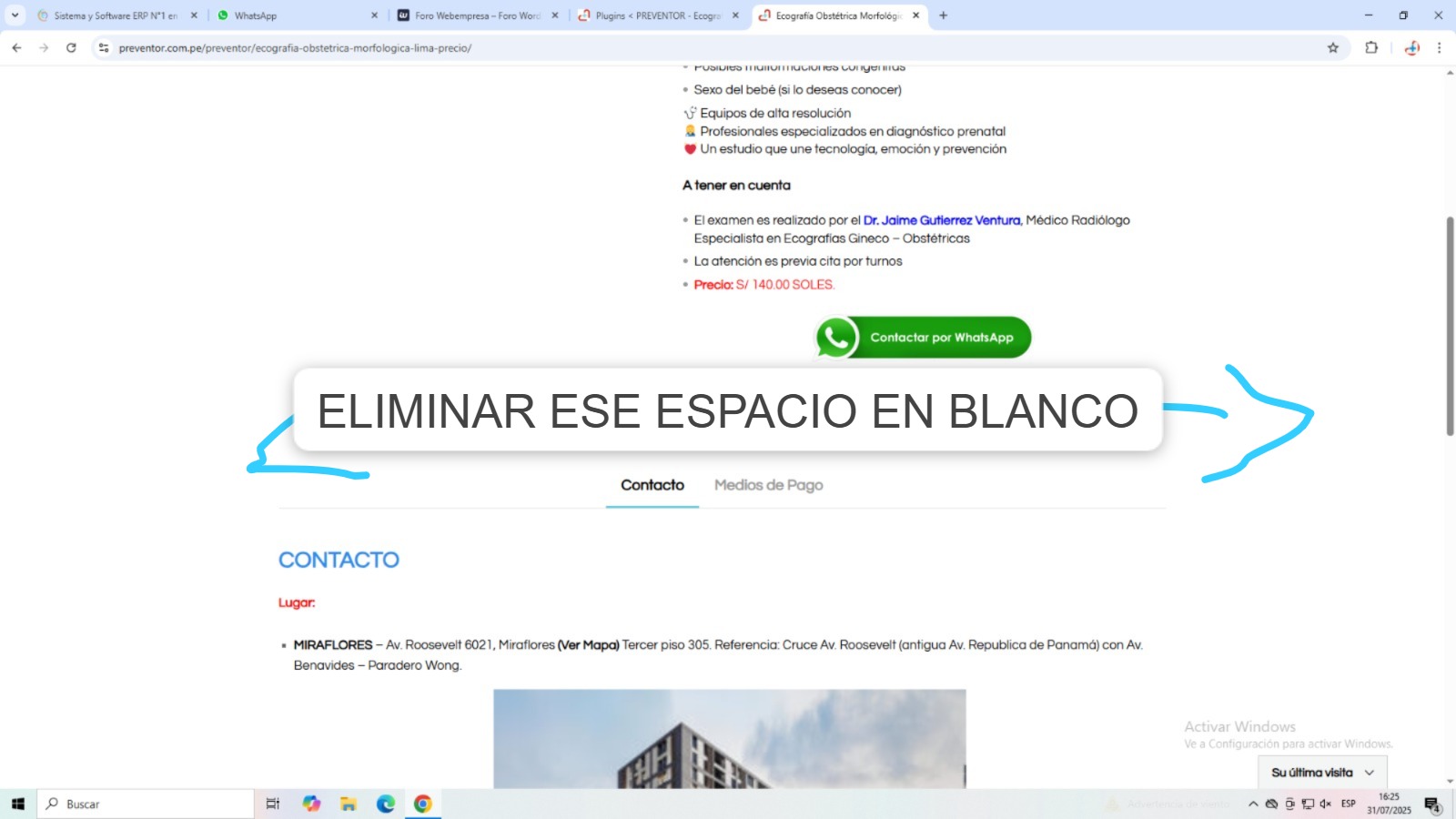Click the browser forward arrow
The width and height of the screenshot is (1456, 819).
coord(44,48)
